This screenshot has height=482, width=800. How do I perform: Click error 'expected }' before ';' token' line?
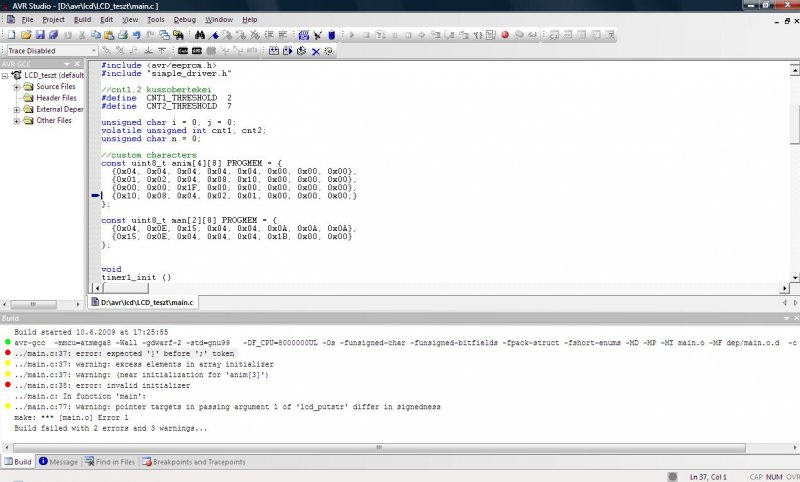(x=124, y=353)
